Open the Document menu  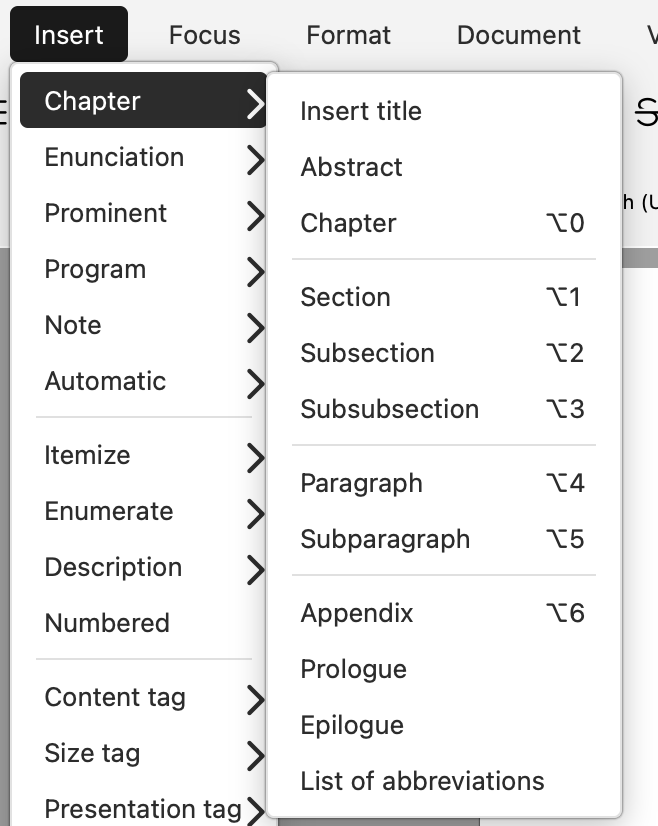[518, 35]
